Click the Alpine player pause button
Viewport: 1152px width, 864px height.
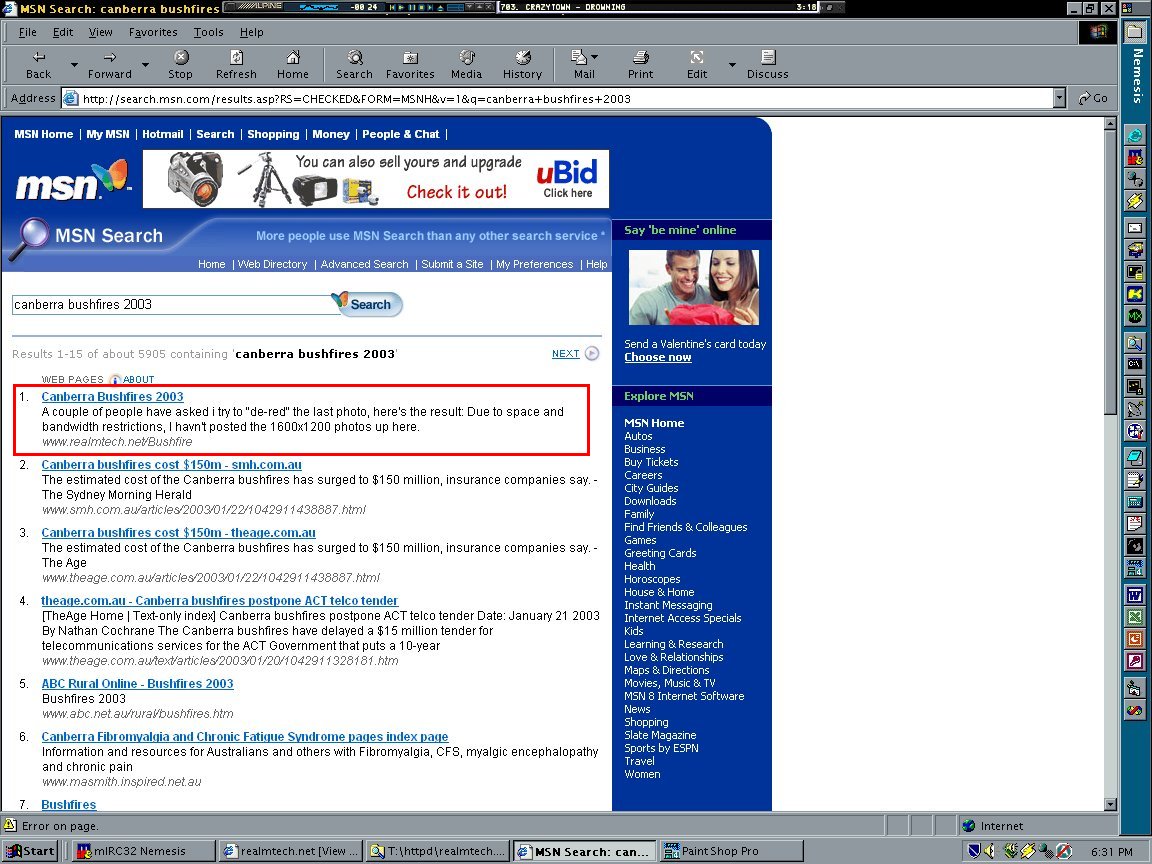coord(412,7)
